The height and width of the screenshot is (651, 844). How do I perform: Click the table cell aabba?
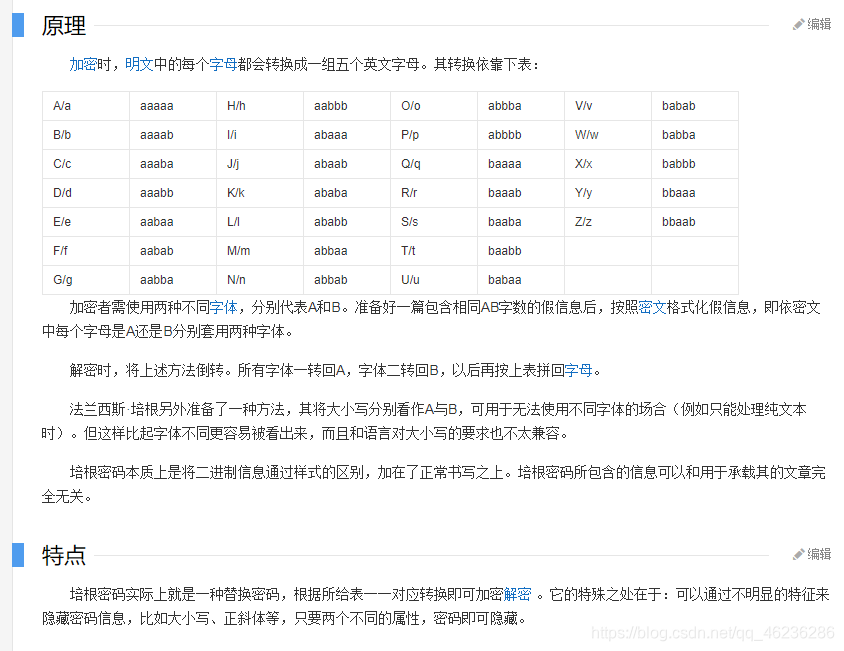click(x=173, y=280)
